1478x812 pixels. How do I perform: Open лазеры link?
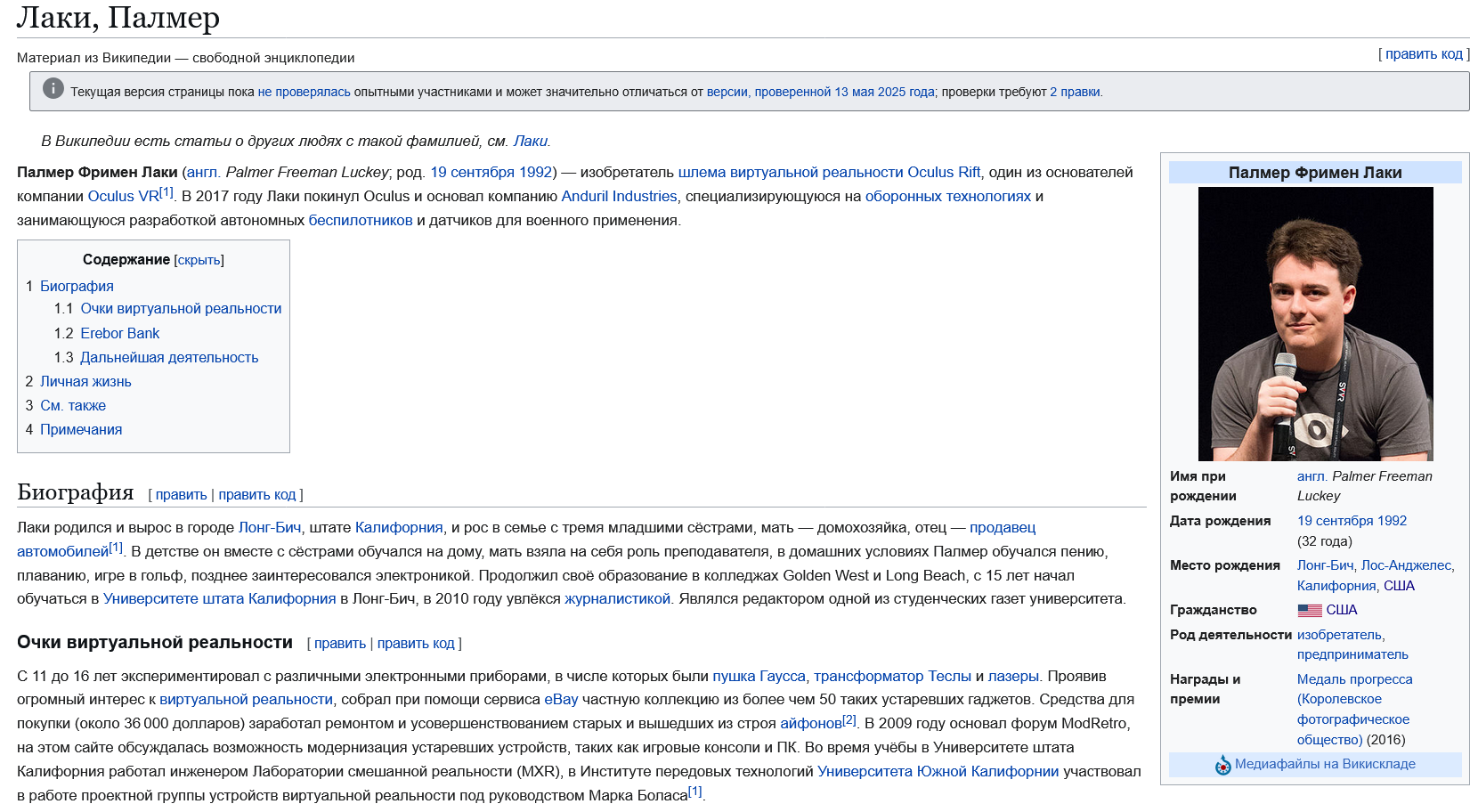coord(1013,676)
